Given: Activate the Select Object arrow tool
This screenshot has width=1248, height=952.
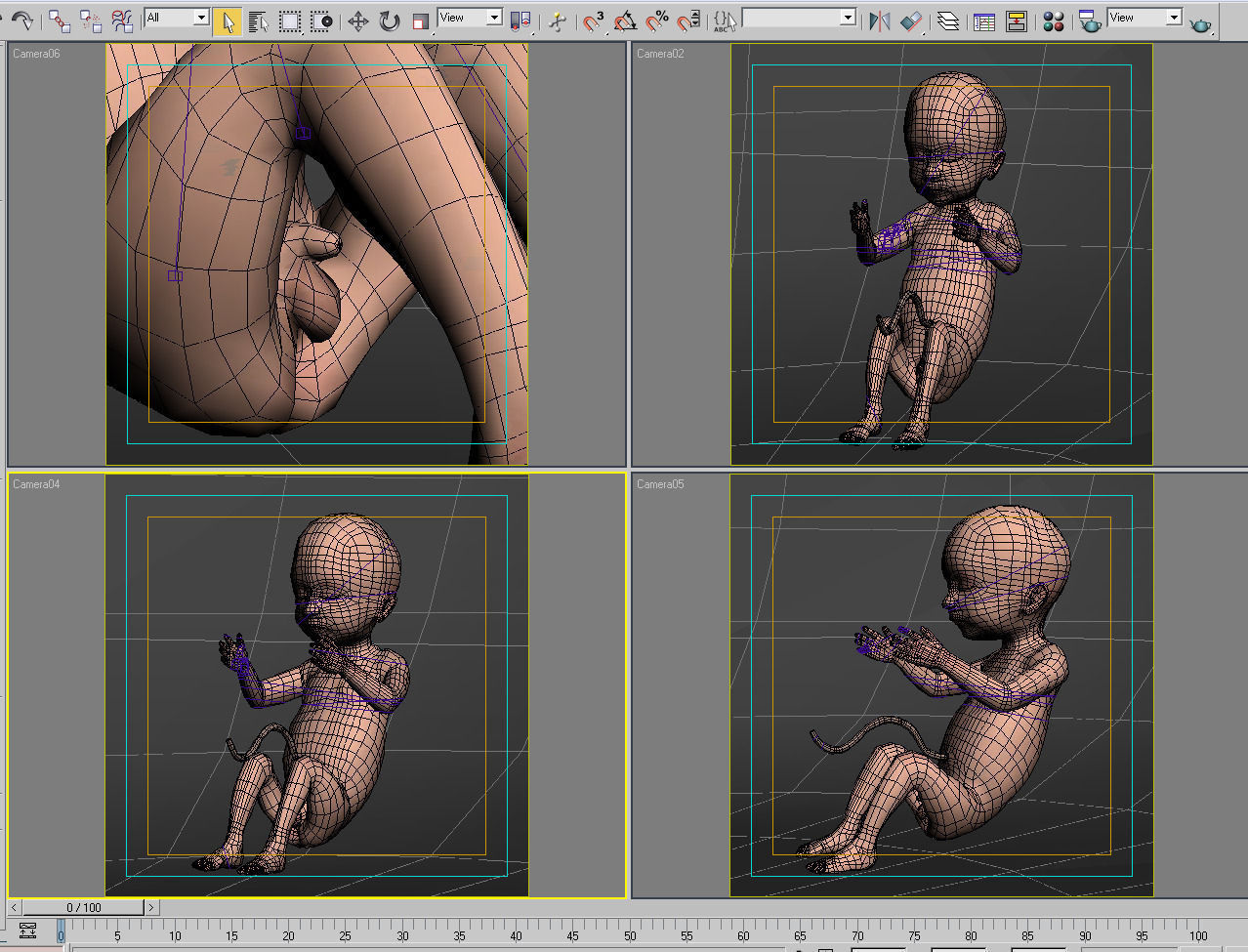Looking at the screenshot, I should click(x=228, y=21).
